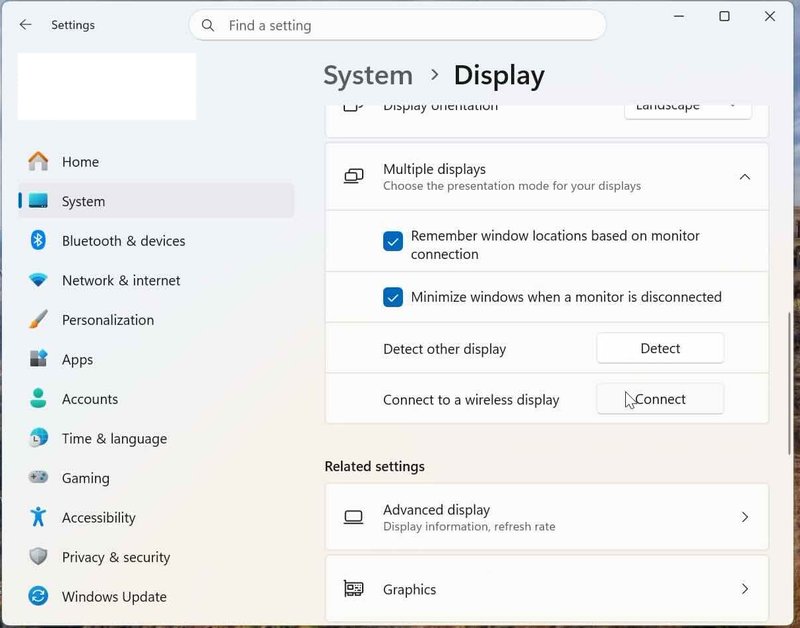The height and width of the screenshot is (628, 800).
Task: Select the Apps label in sidebar
Action: [78, 360]
